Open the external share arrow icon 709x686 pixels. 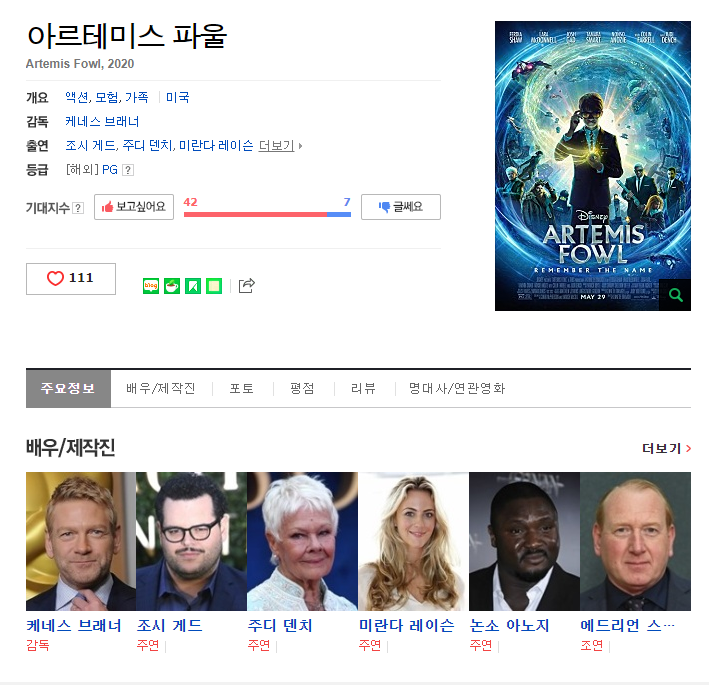[x=246, y=285]
